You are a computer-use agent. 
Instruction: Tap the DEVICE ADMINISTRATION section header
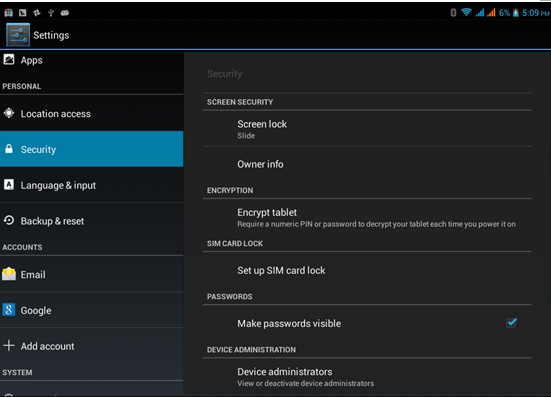[251, 350]
